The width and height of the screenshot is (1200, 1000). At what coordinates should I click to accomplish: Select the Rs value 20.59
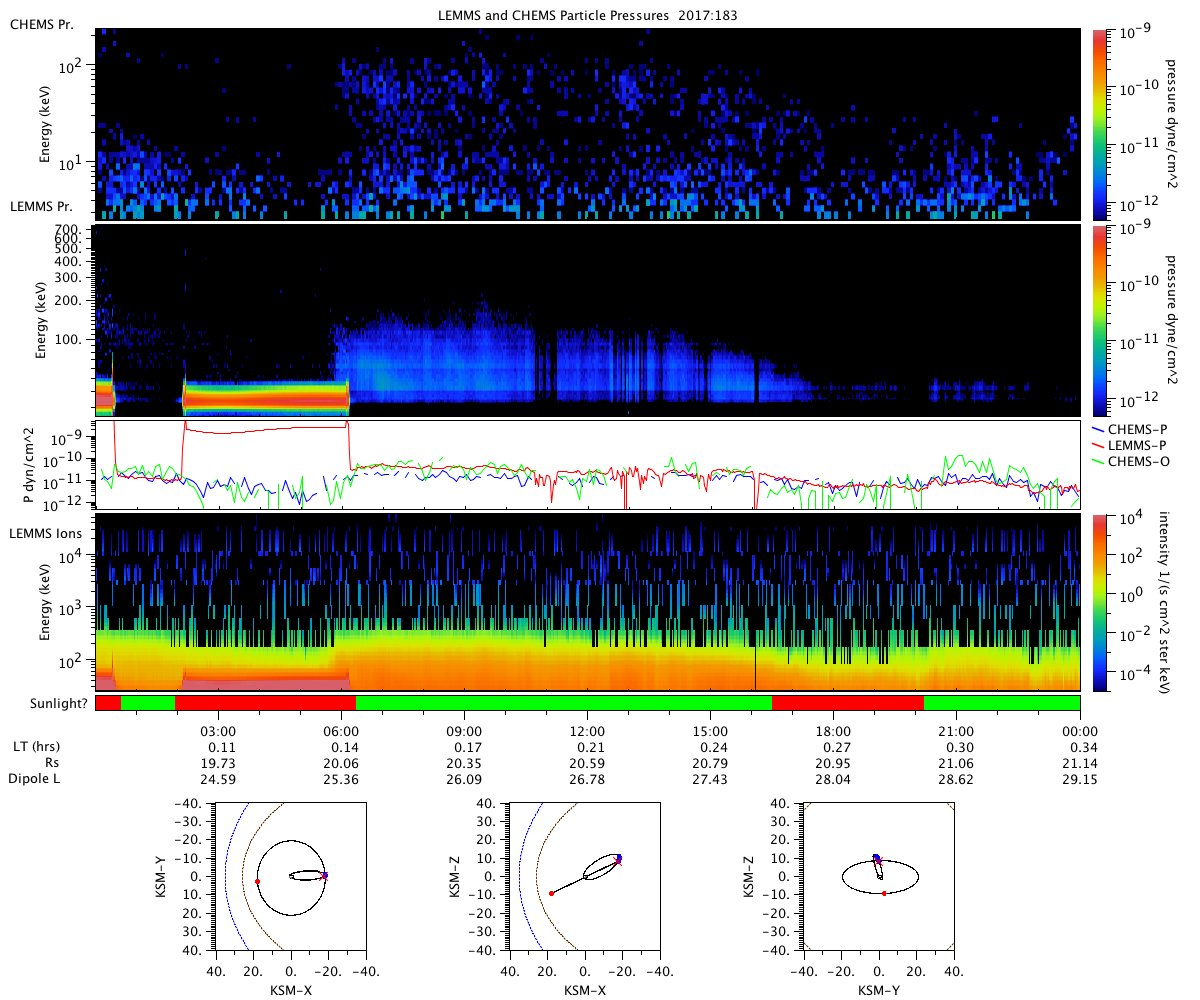pos(587,763)
